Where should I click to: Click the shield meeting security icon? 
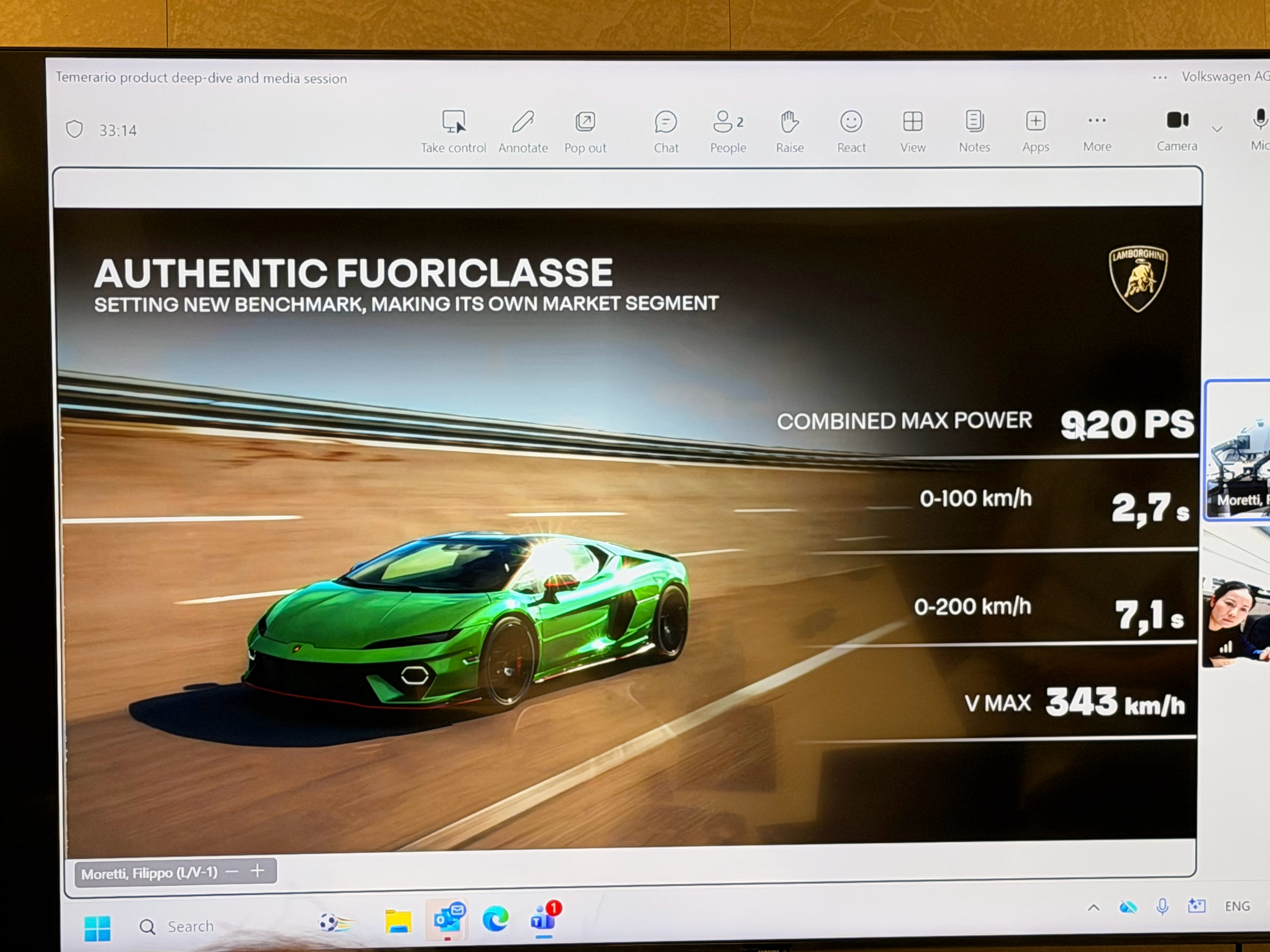click(75, 129)
